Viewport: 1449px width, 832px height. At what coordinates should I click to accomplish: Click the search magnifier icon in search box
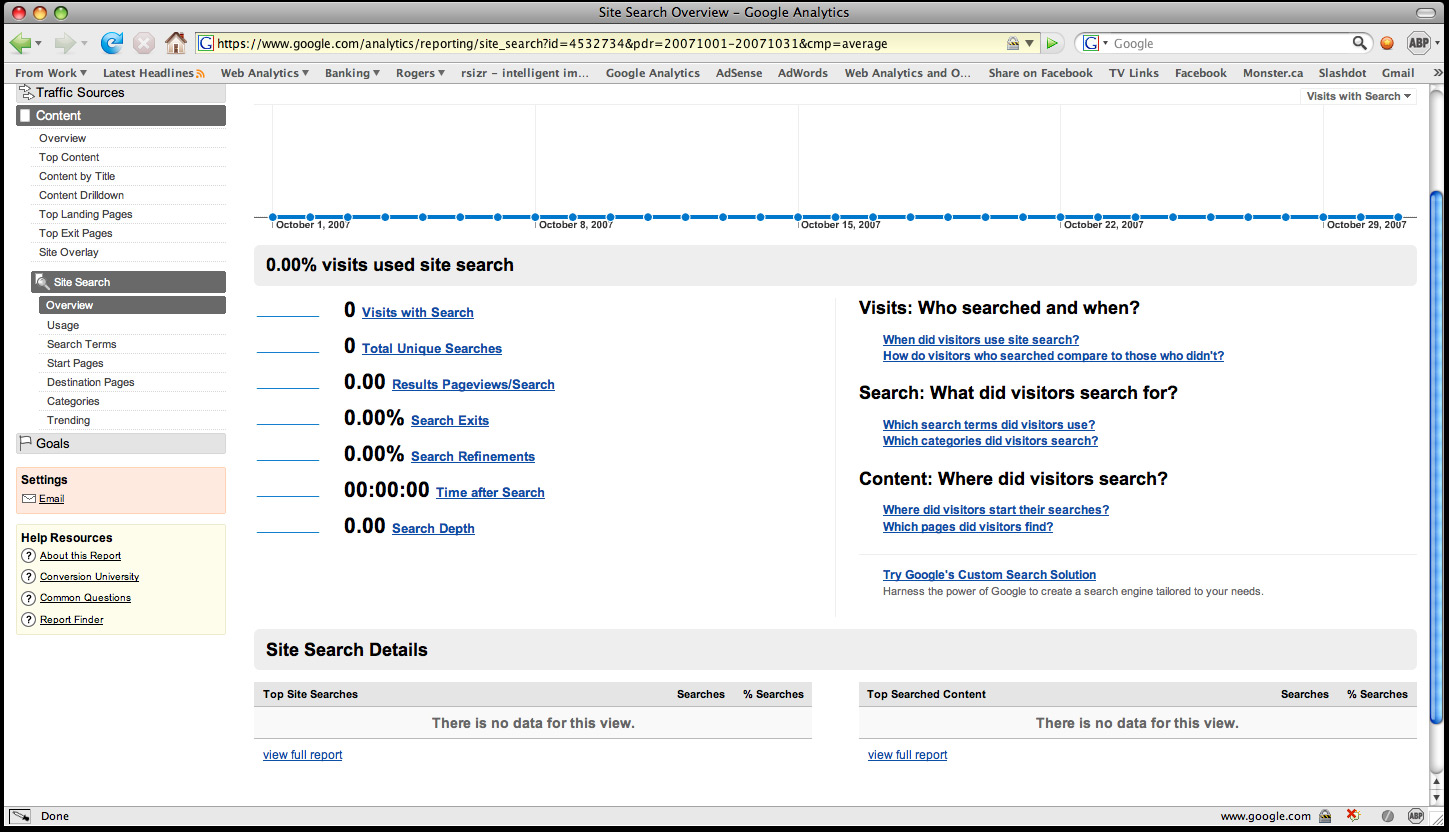(x=1359, y=43)
